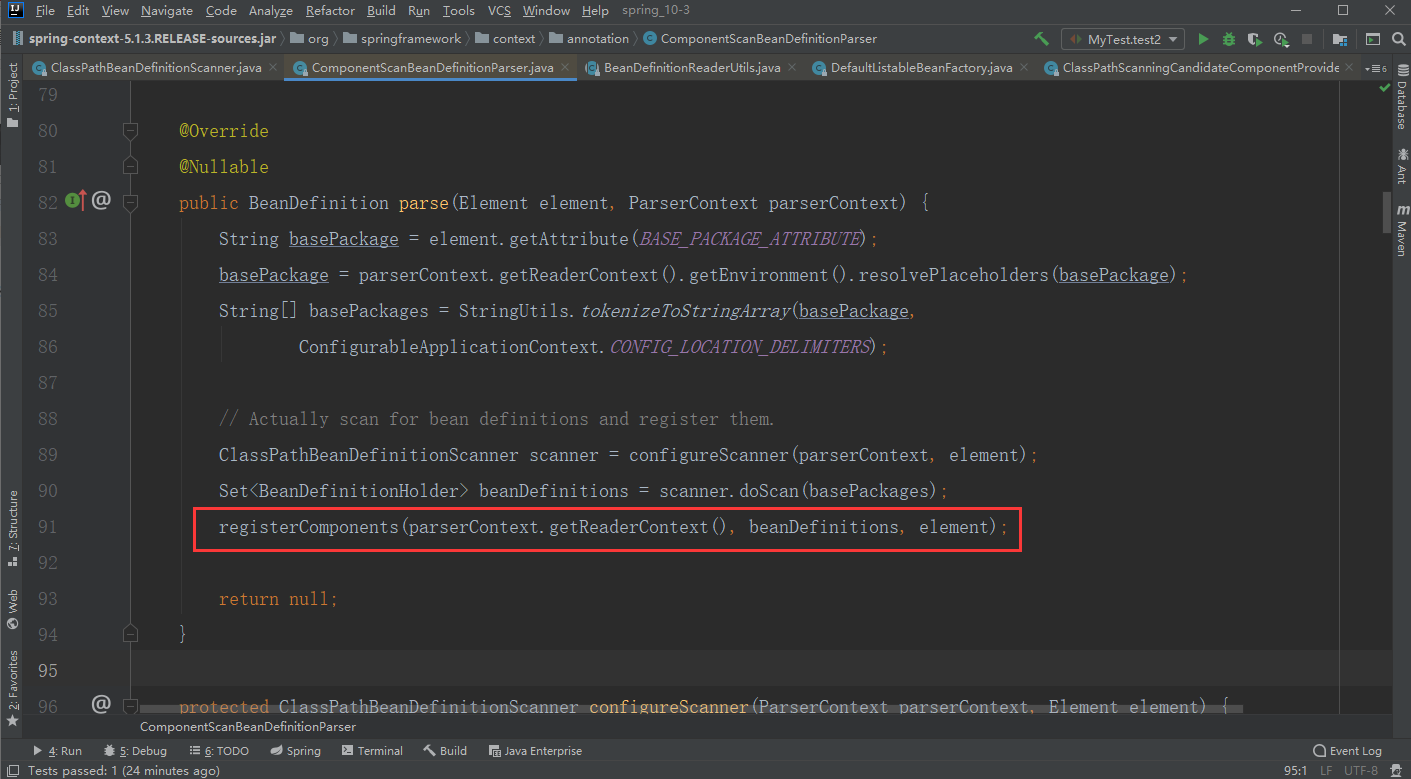This screenshot has width=1411, height=779.
Task: Click the implements-method gutter icon on line 82
Action: click(76, 201)
